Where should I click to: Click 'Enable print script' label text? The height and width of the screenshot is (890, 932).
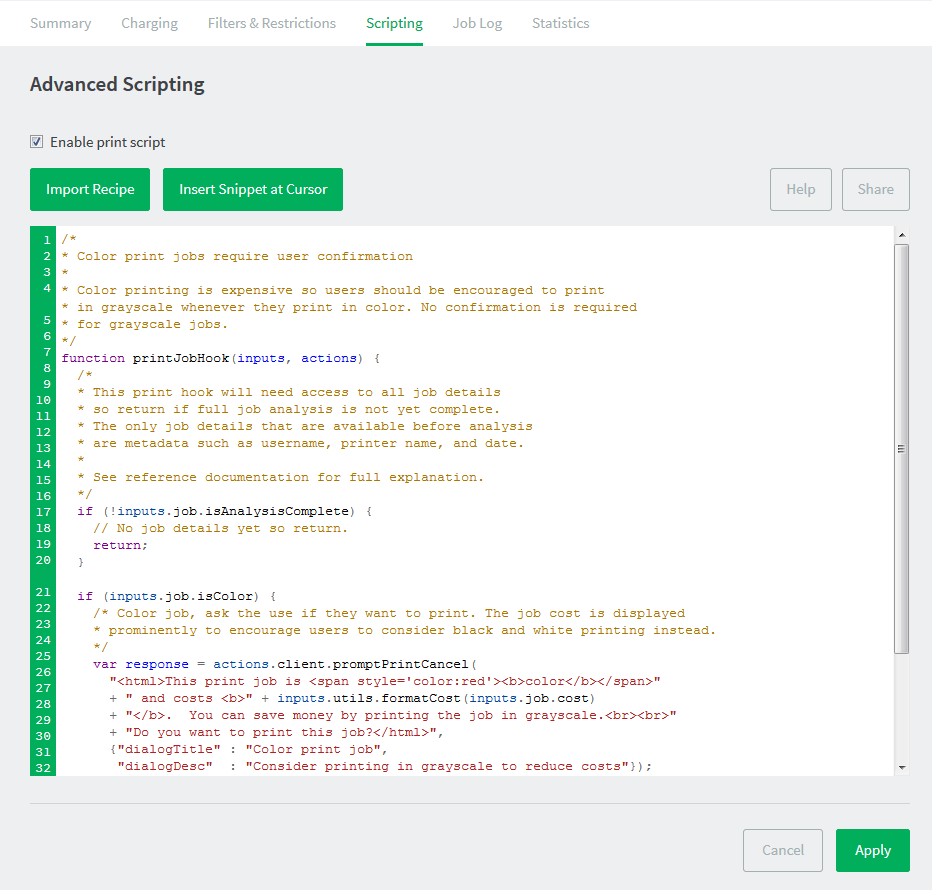pos(108,142)
